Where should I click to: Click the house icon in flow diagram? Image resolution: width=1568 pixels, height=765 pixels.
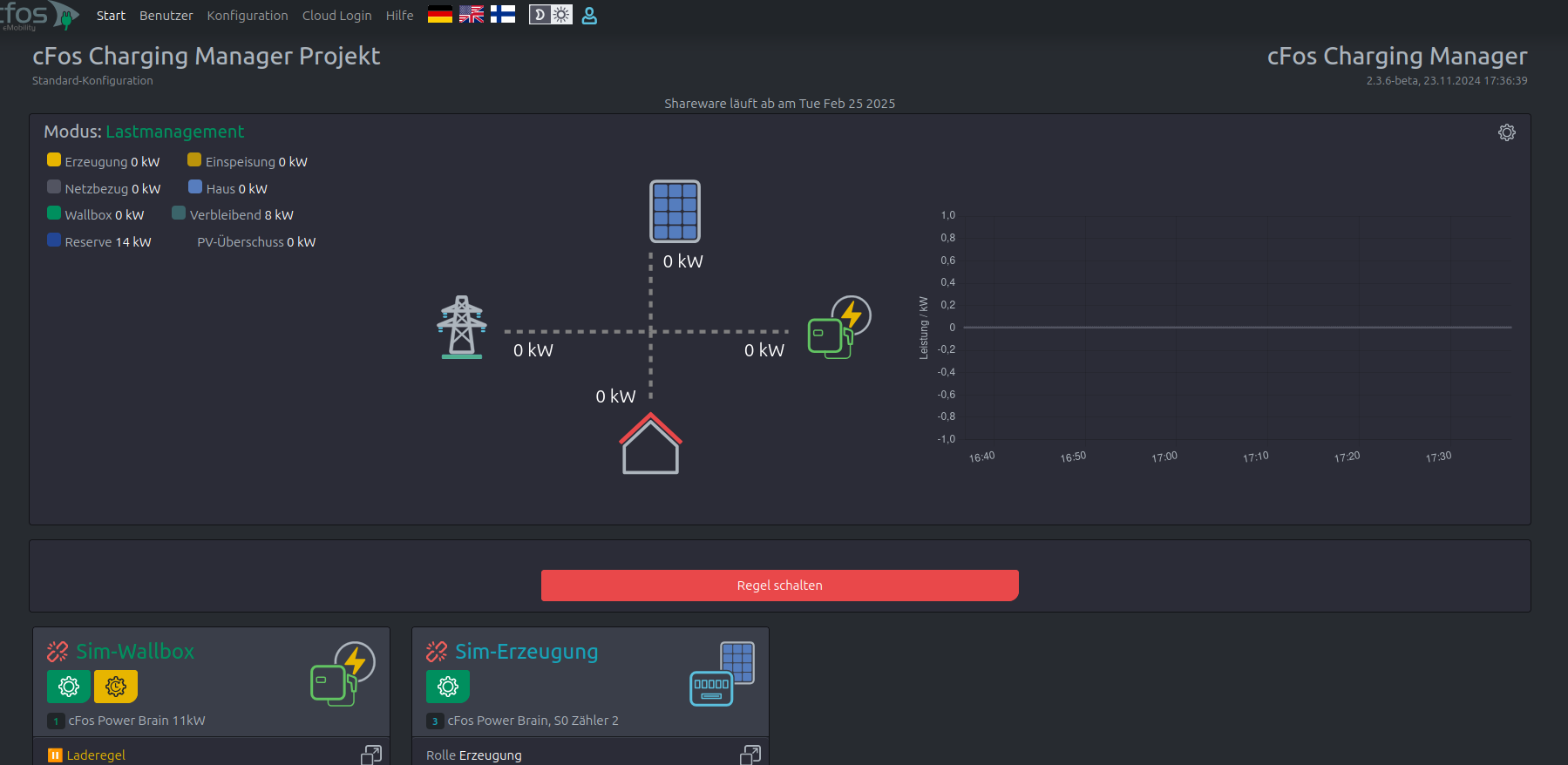tap(650, 443)
